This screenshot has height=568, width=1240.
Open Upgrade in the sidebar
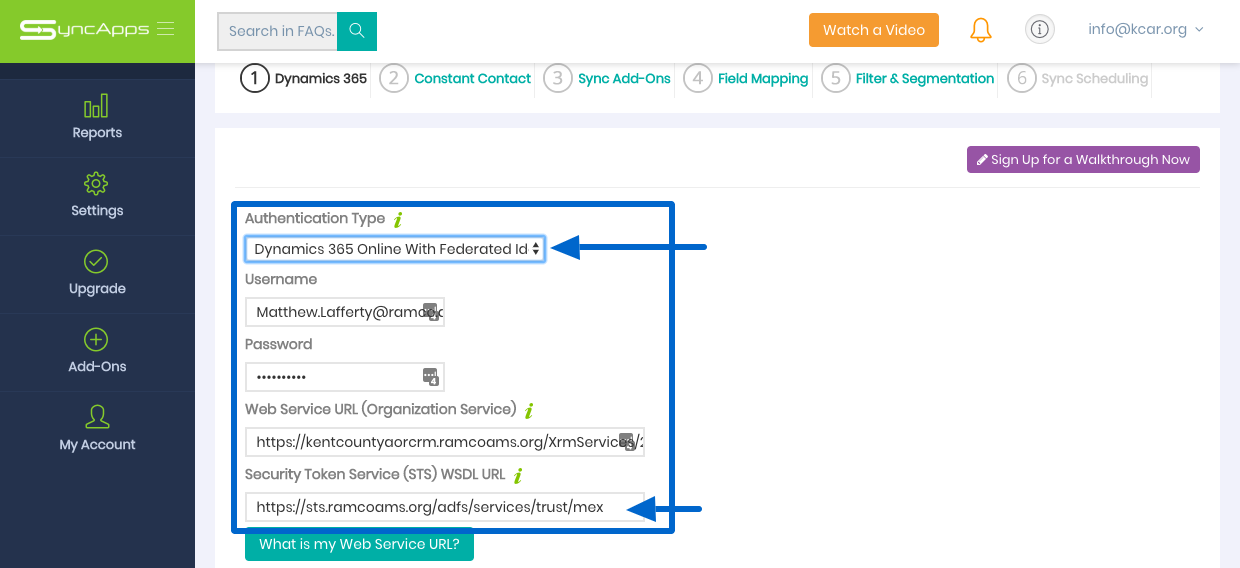[x=97, y=274]
